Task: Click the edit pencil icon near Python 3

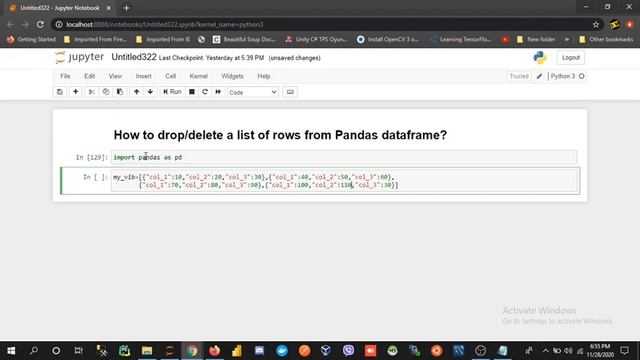Action: pyautogui.click(x=539, y=76)
